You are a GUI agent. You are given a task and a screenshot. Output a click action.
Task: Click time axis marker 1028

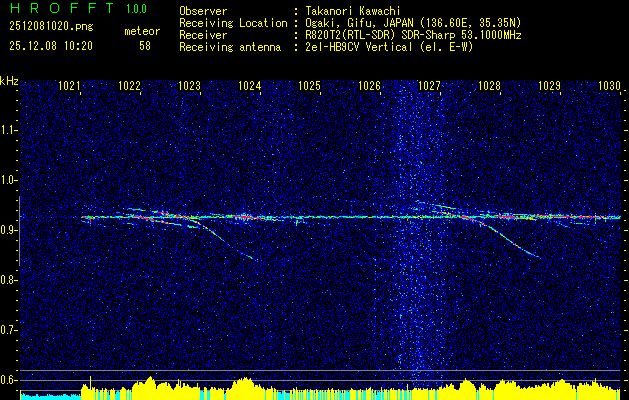tap(489, 86)
